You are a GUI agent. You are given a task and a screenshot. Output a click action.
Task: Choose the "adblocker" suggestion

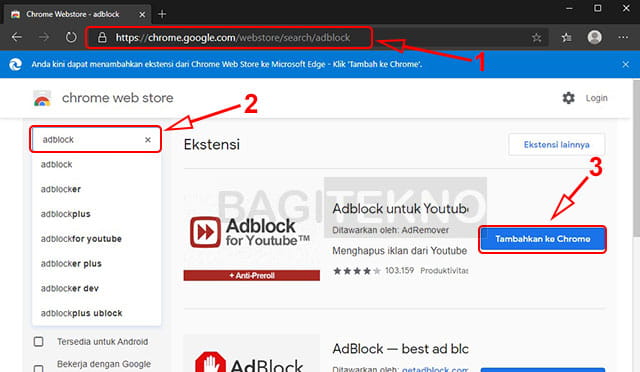click(96, 189)
